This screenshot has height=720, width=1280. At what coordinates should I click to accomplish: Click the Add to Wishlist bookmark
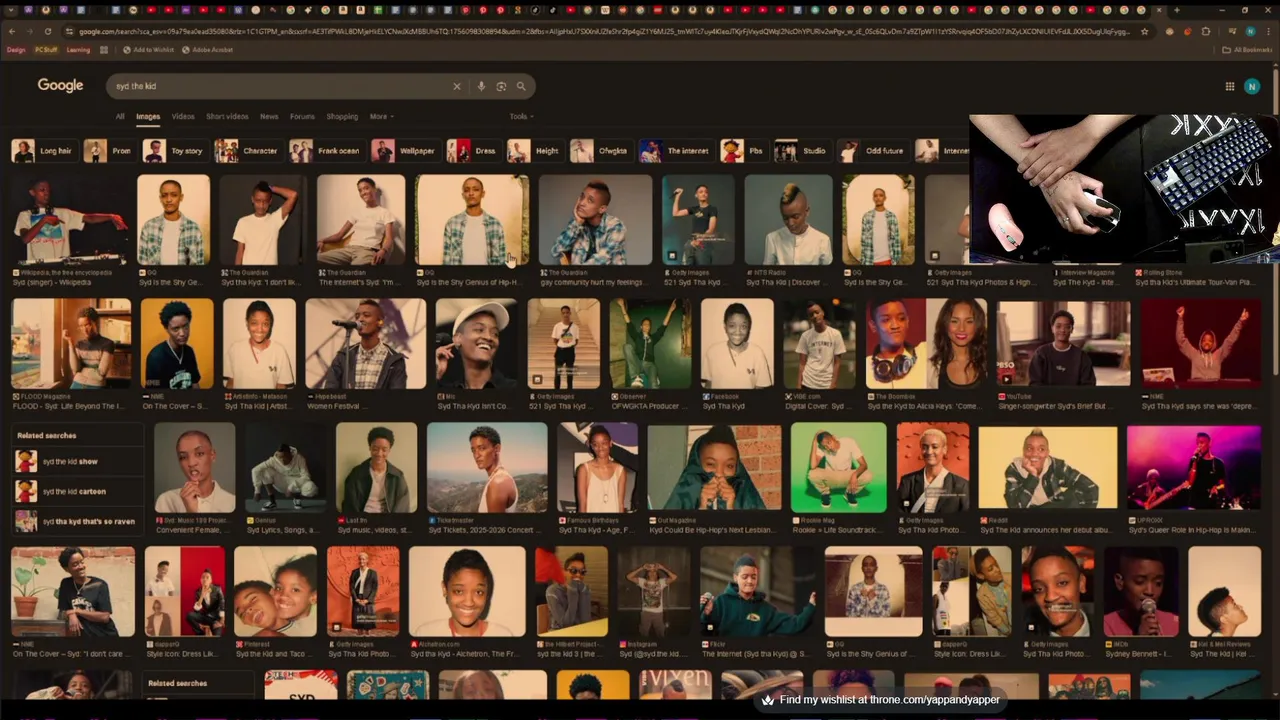[147, 49]
